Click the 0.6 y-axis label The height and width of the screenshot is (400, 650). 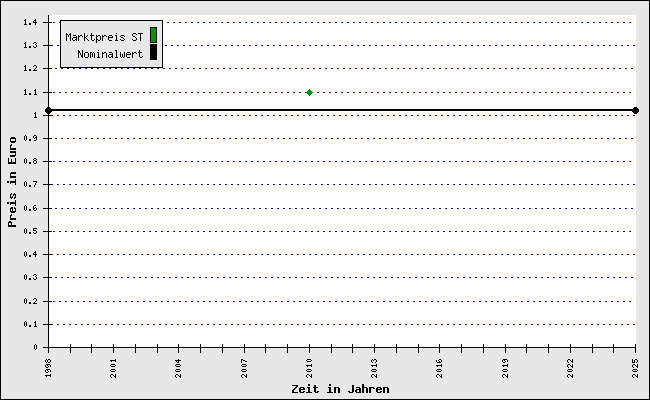tap(30, 208)
